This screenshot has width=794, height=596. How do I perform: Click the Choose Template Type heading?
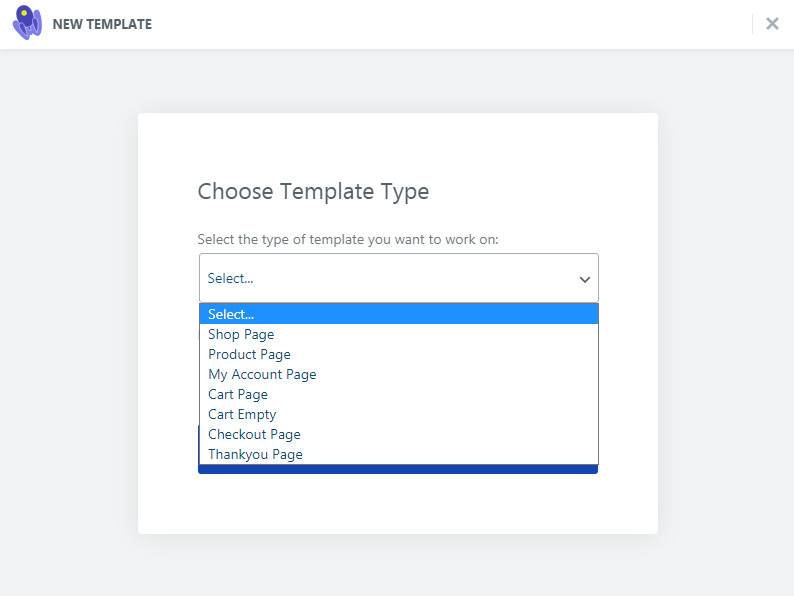[313, 192]
